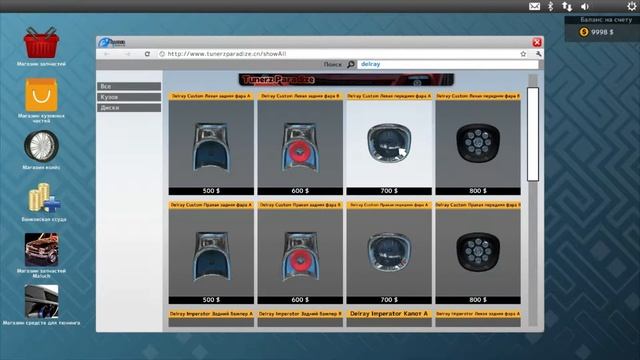Viewport: 640px width, 360px height.
Task: Open the Maluch parts shop icon
Action: pyautogui.click(x=41, y=250)
